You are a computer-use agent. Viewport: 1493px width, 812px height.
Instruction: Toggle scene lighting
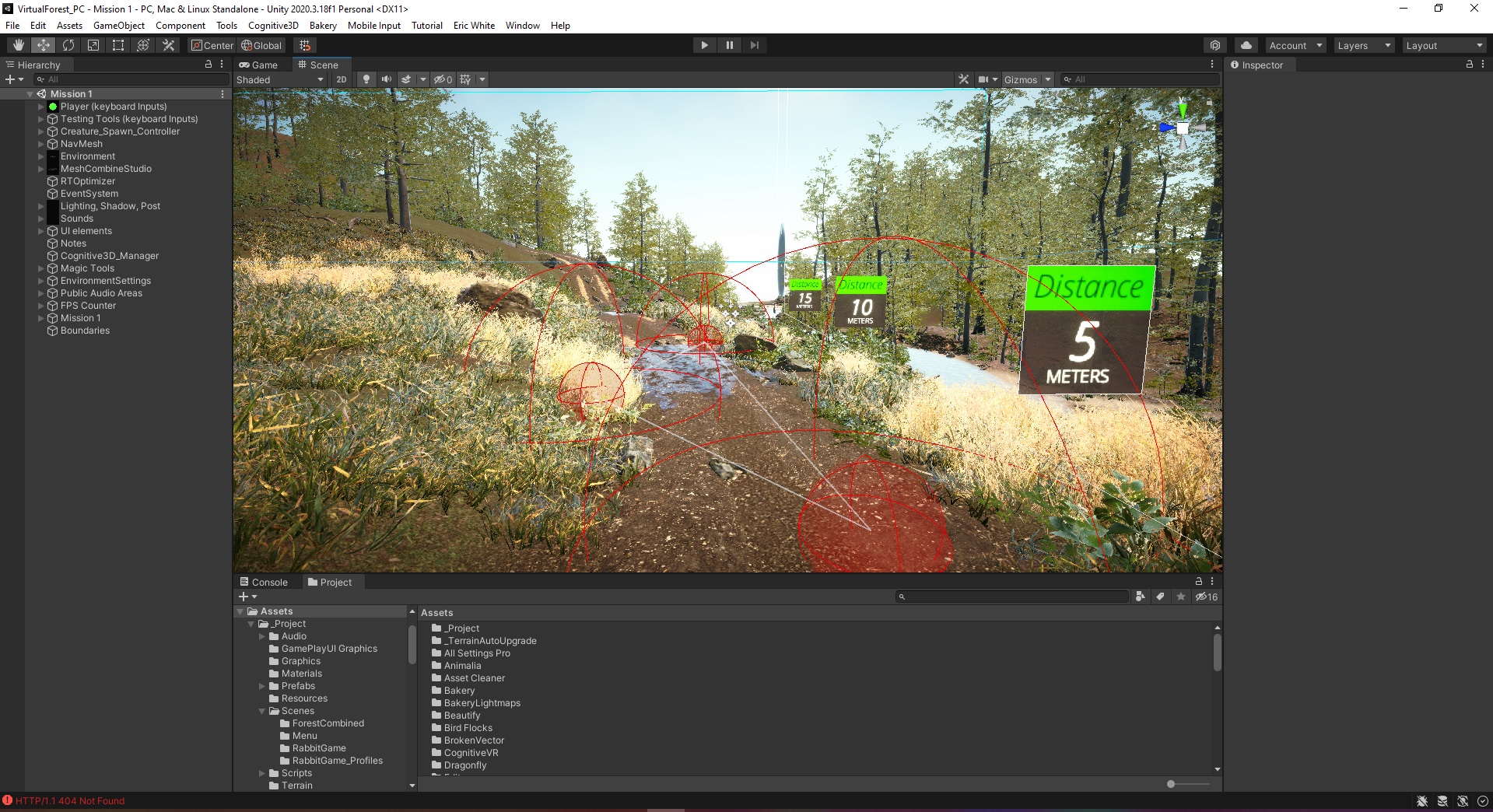pos(366,79)
